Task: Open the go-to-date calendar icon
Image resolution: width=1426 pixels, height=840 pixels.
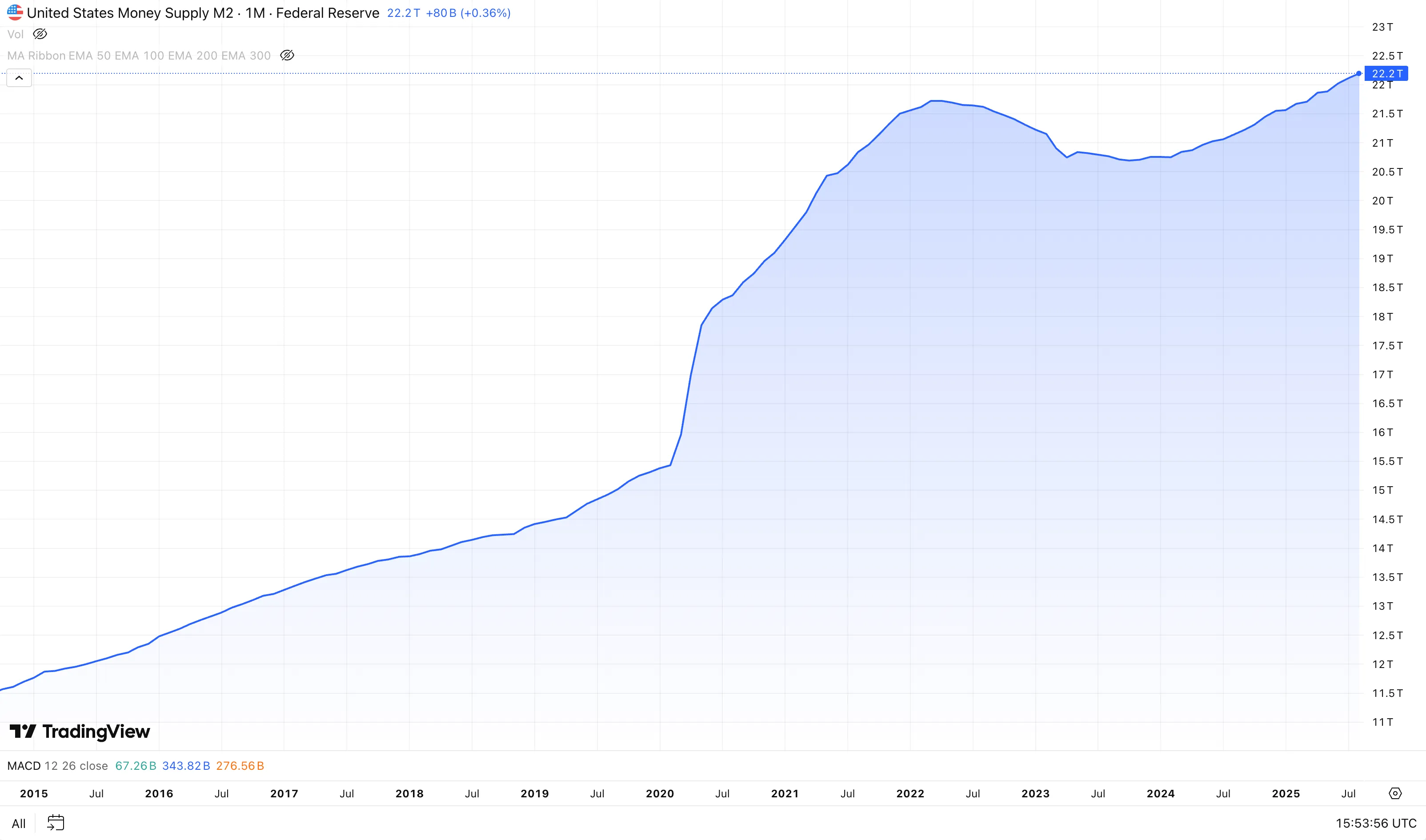Action: pyautogui.click(x=56, y=823)
